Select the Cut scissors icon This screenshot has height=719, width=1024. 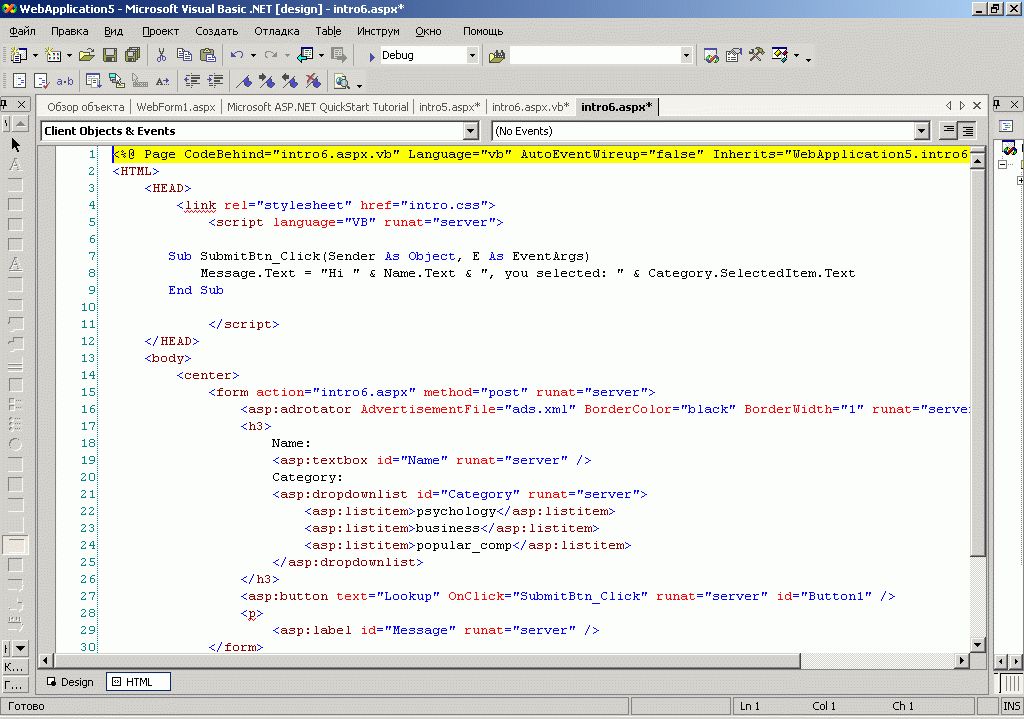(161, 55)
